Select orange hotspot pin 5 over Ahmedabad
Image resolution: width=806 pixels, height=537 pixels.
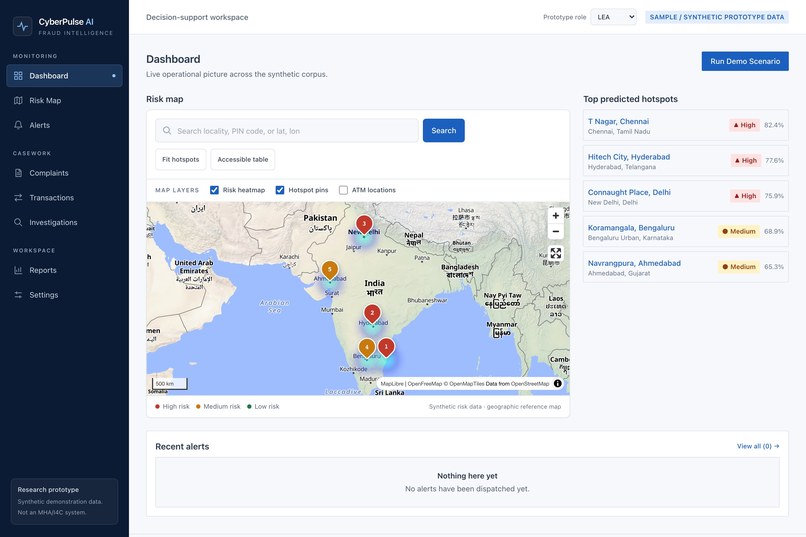coord(329,270)
